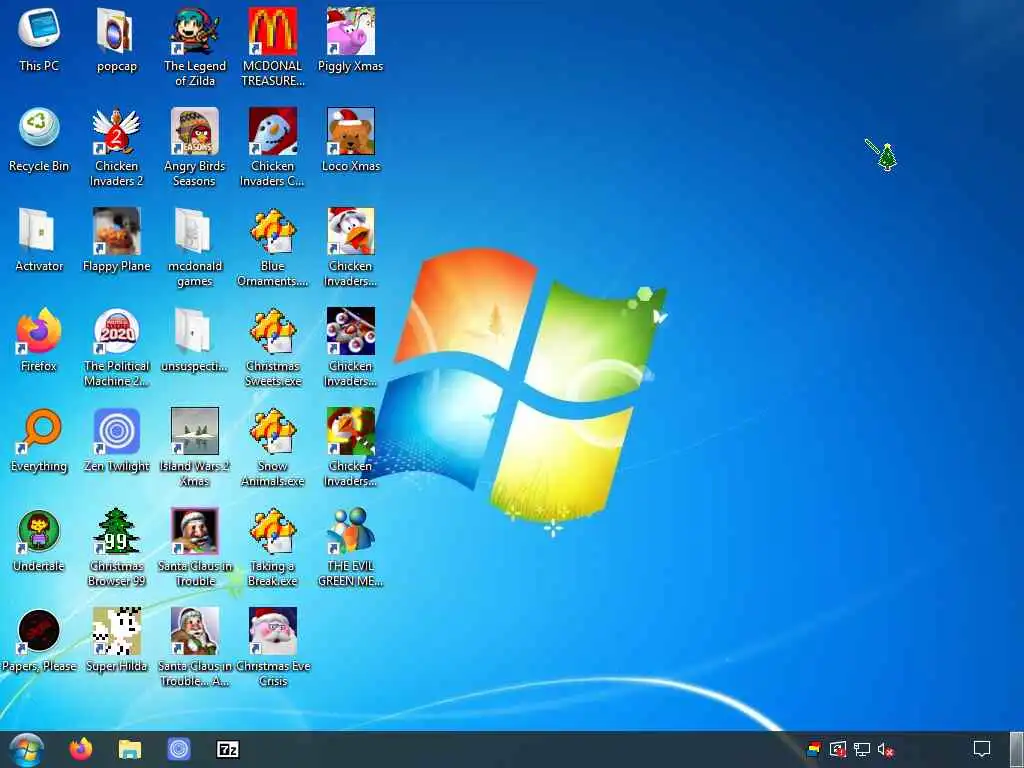Select the Undertale shortcut
This screenshot has width=1024, height=768.
(39, 539)
